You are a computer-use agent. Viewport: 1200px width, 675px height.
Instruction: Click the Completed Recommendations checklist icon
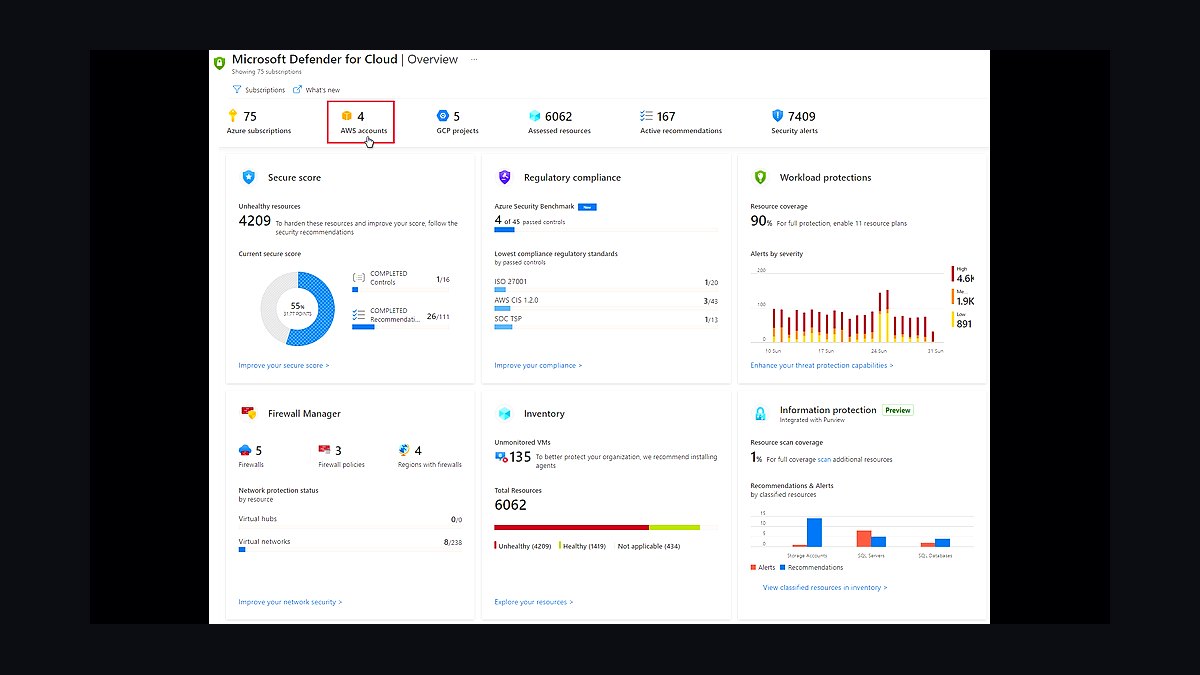(x=359, y=315)
